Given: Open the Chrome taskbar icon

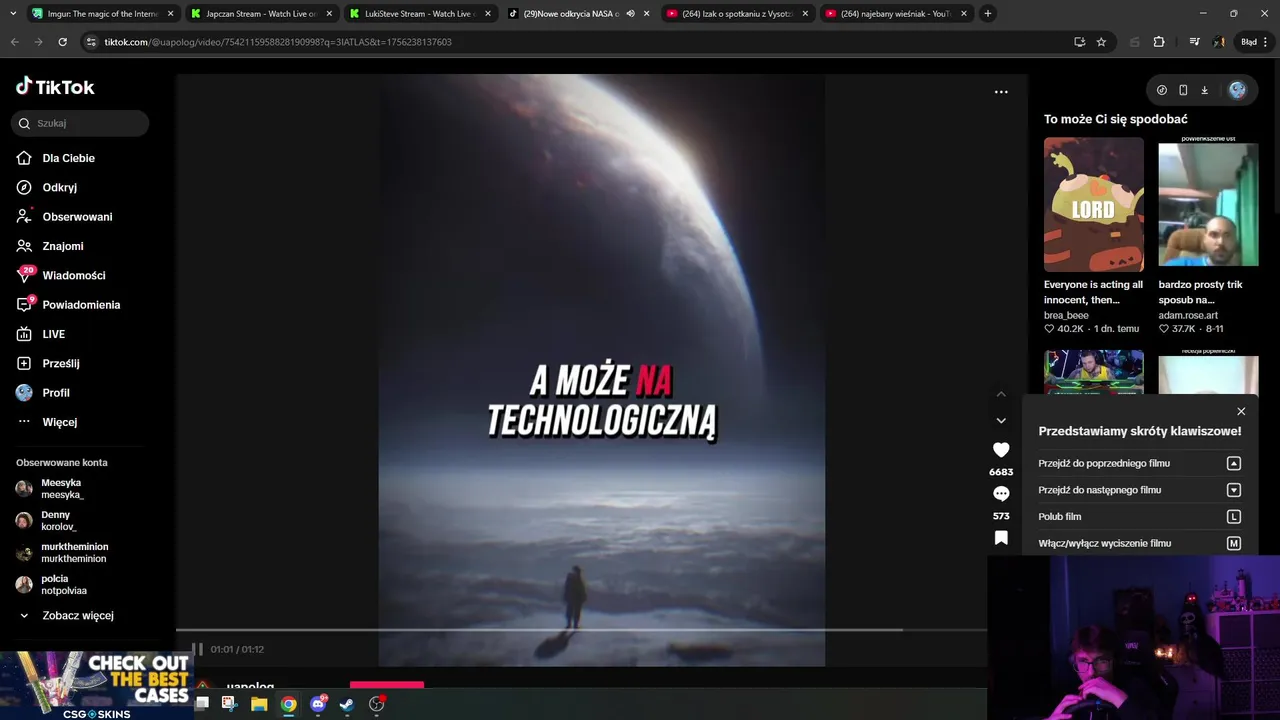Looking at the screenshot, I should pyautogui.click(x=288, y=704).
